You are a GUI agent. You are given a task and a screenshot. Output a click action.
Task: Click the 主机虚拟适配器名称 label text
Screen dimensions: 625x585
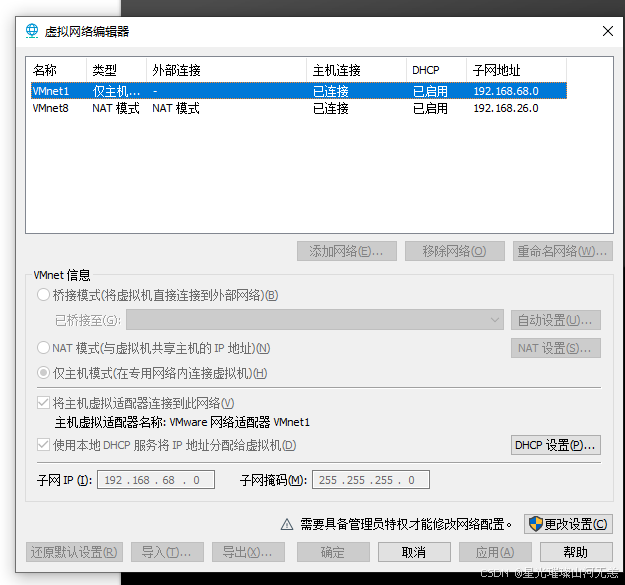tap(110, 422)
